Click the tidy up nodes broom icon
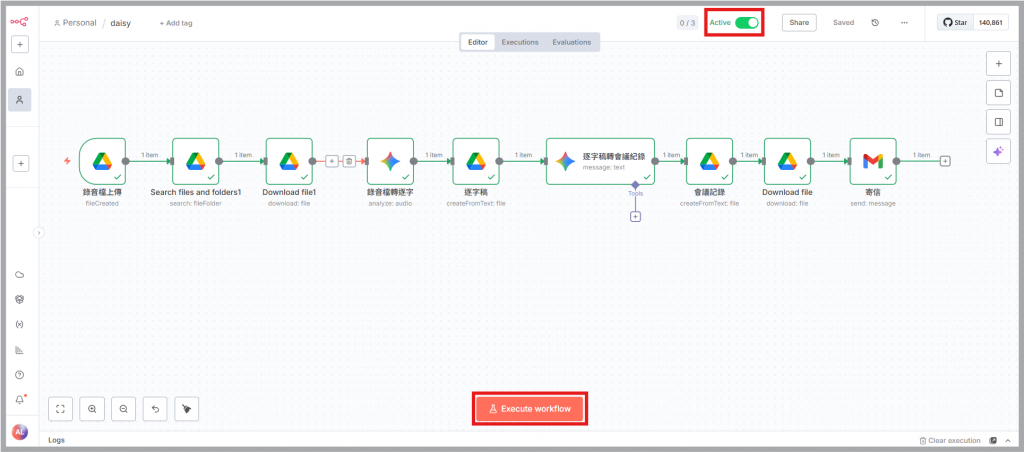 pyautogui.click(x=187, y=409)
